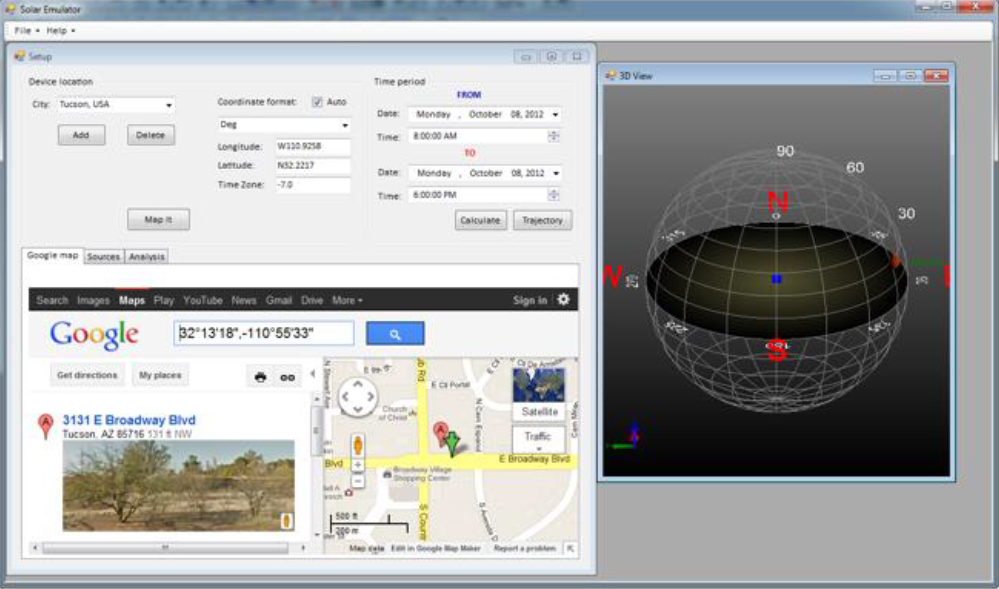Click the Report a problem link
This screenshot has height=589, width=999.
525,548
